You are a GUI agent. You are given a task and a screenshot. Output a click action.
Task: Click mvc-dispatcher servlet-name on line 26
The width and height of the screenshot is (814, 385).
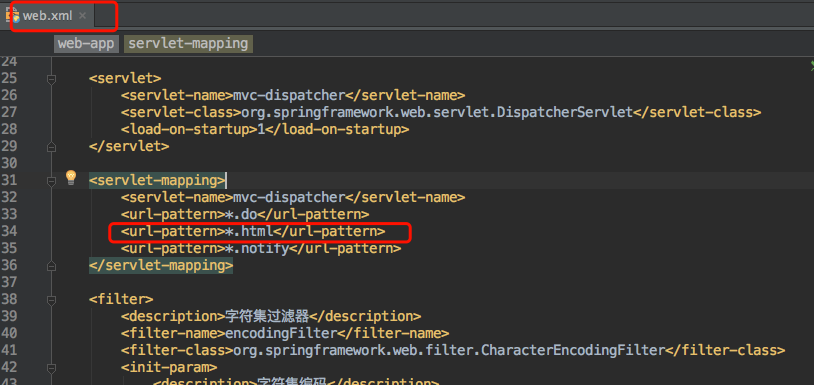[x=289, y=95]
